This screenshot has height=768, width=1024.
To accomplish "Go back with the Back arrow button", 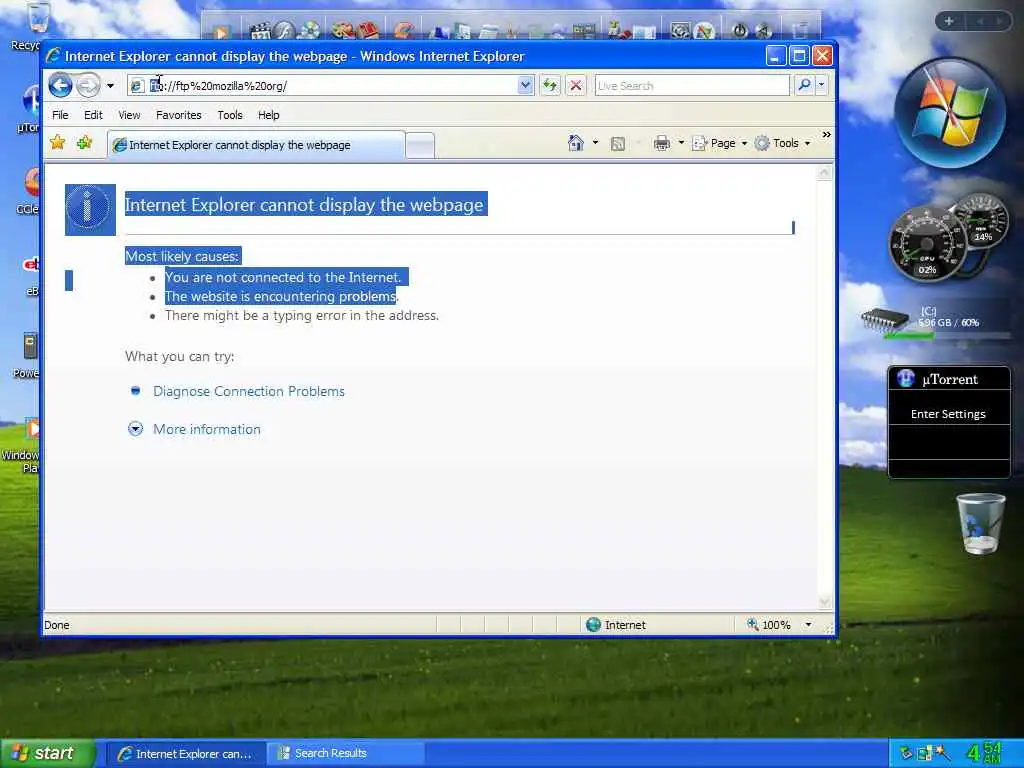I will pos(60,86).
